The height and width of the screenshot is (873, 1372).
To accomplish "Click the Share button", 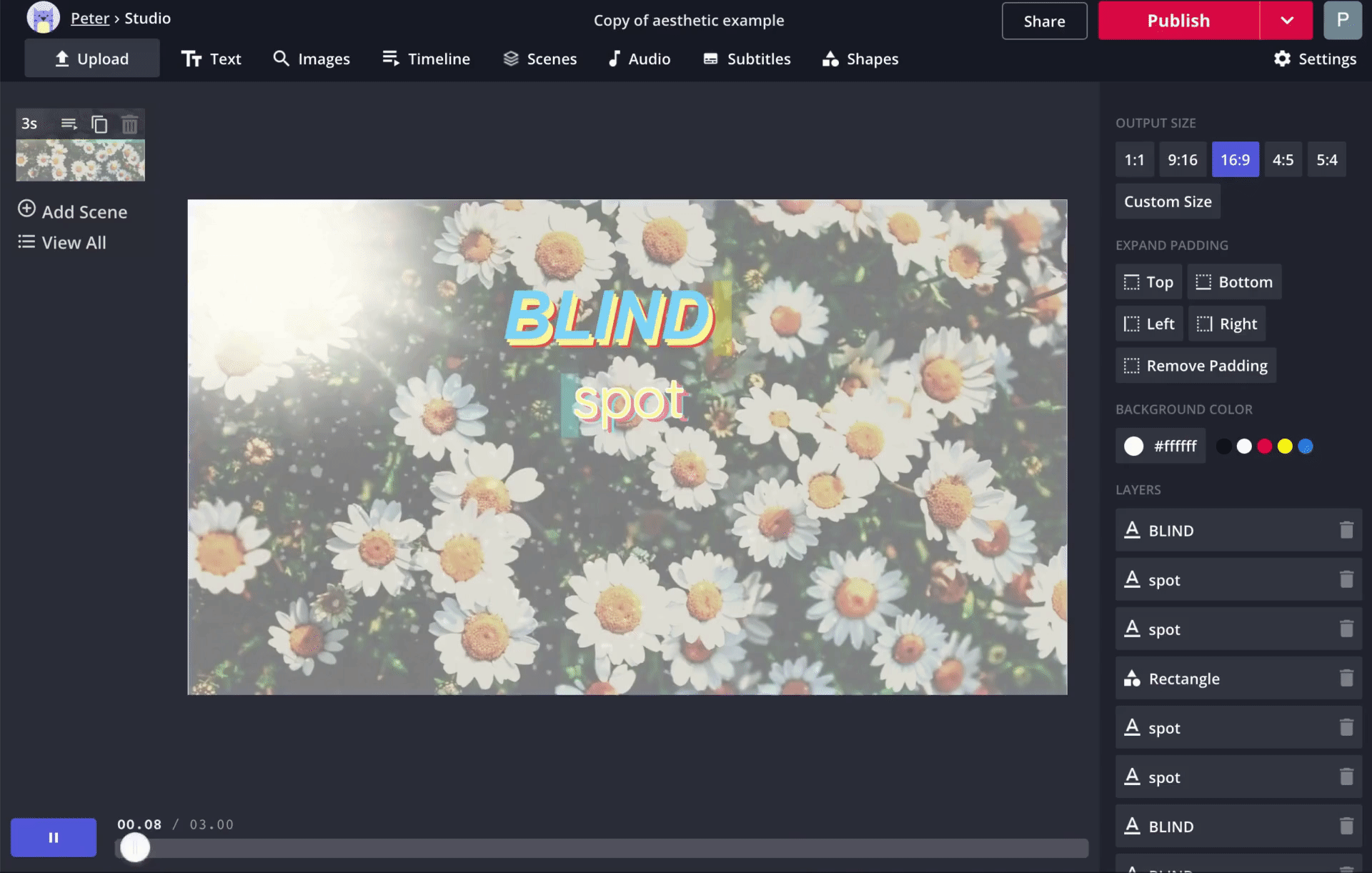I will (x=1044, y=21).
